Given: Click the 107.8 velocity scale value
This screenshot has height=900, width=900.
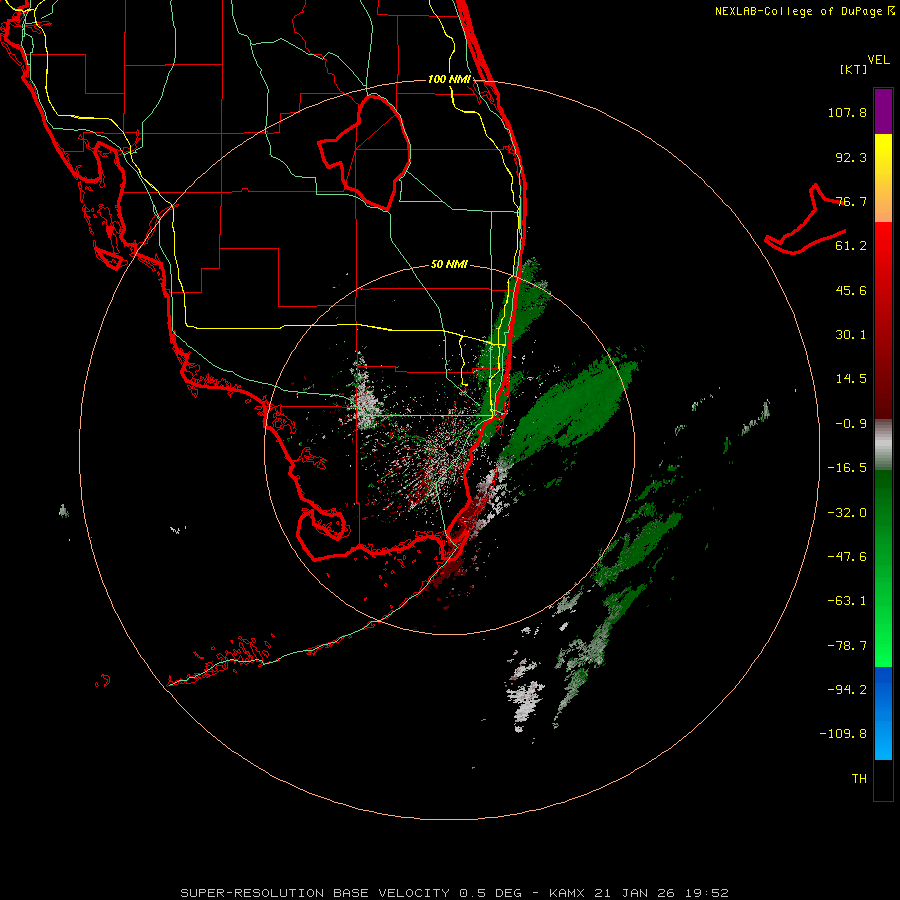Looking at the screenshot, I should click(847, 112).
